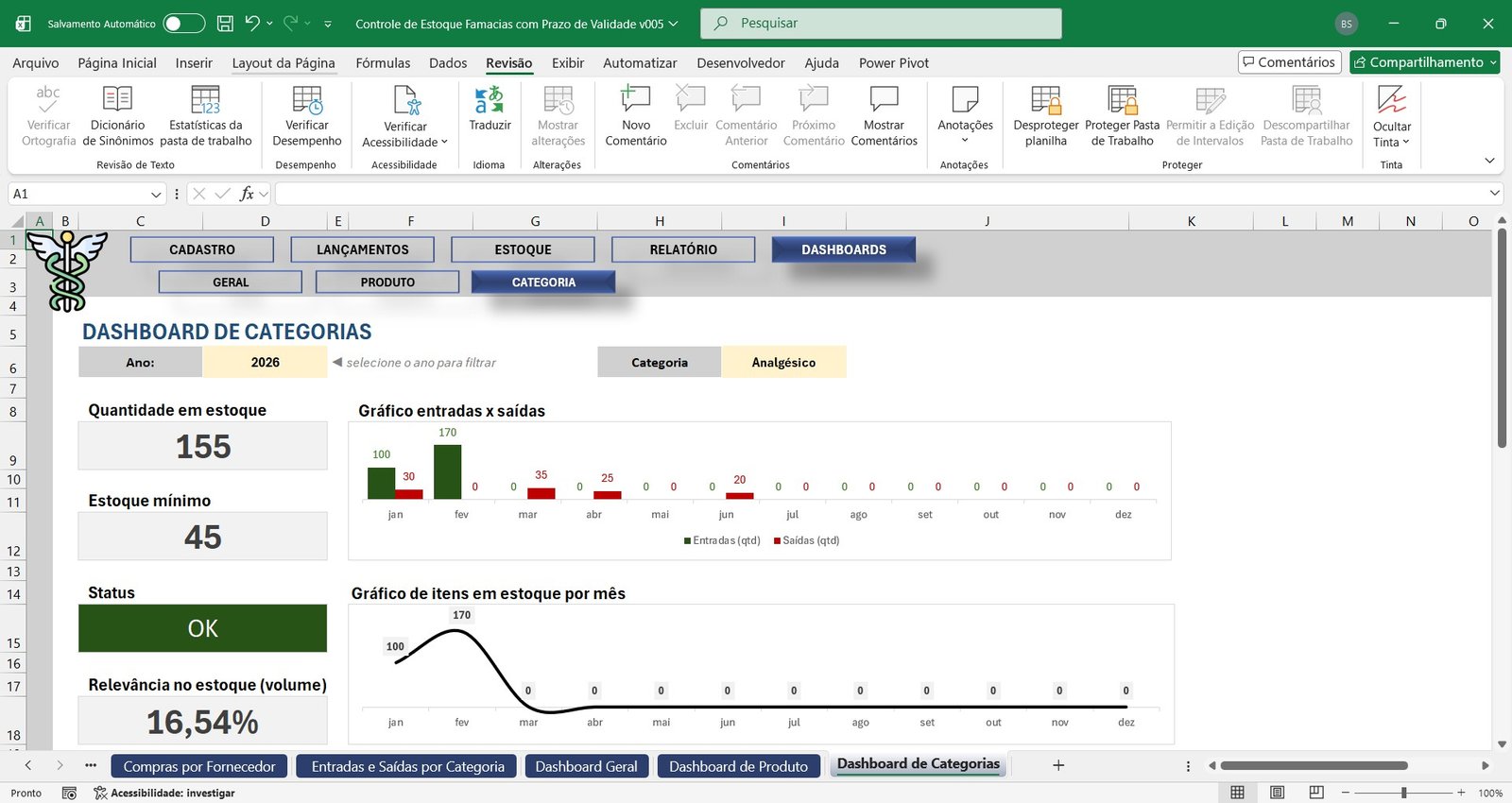Viewport: 1512px width, 803px height.
Task: Collapse the ribbon with chevron
Action: click(x=1489, y=161)
